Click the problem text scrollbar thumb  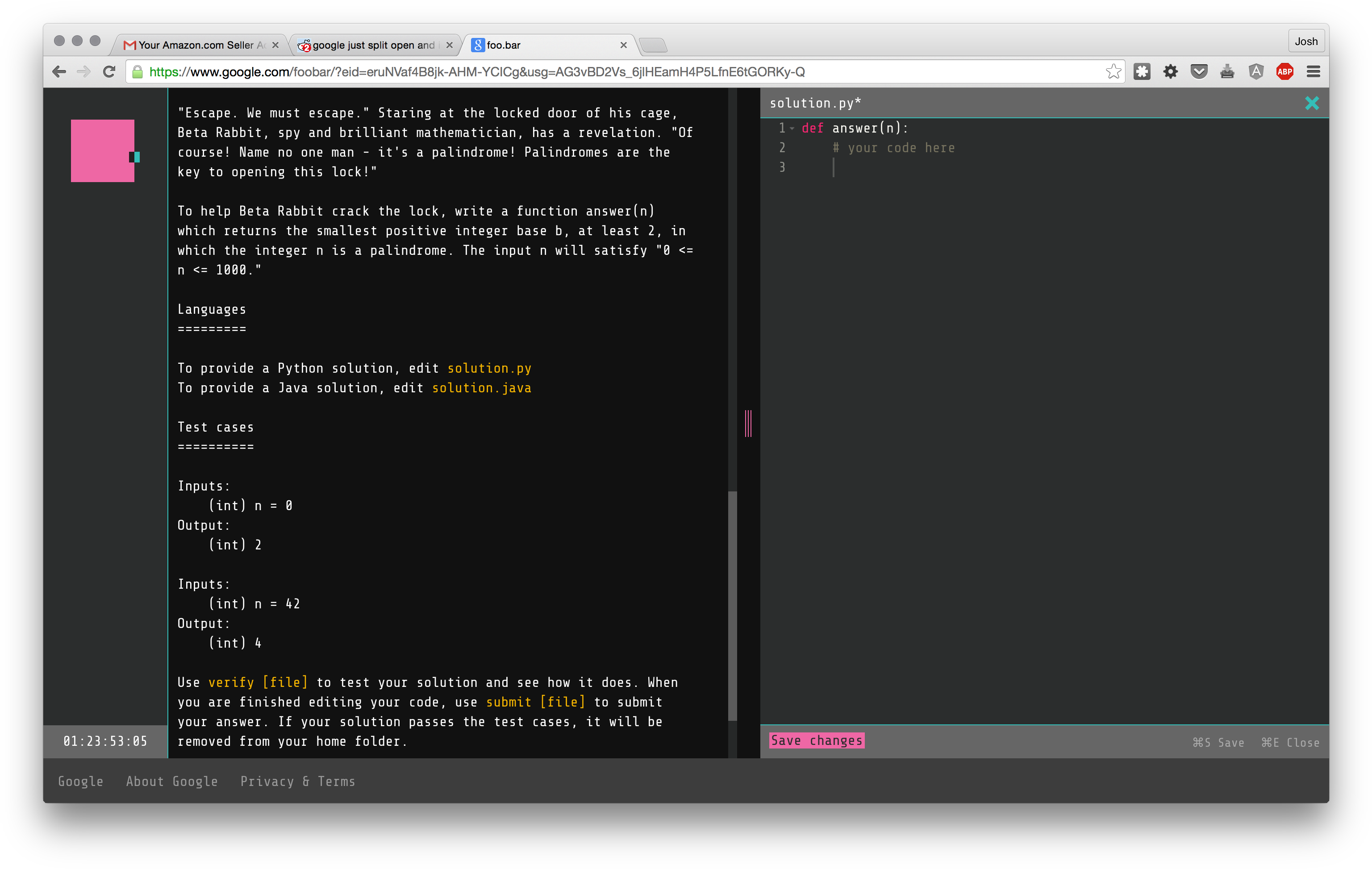pos(733,605)
